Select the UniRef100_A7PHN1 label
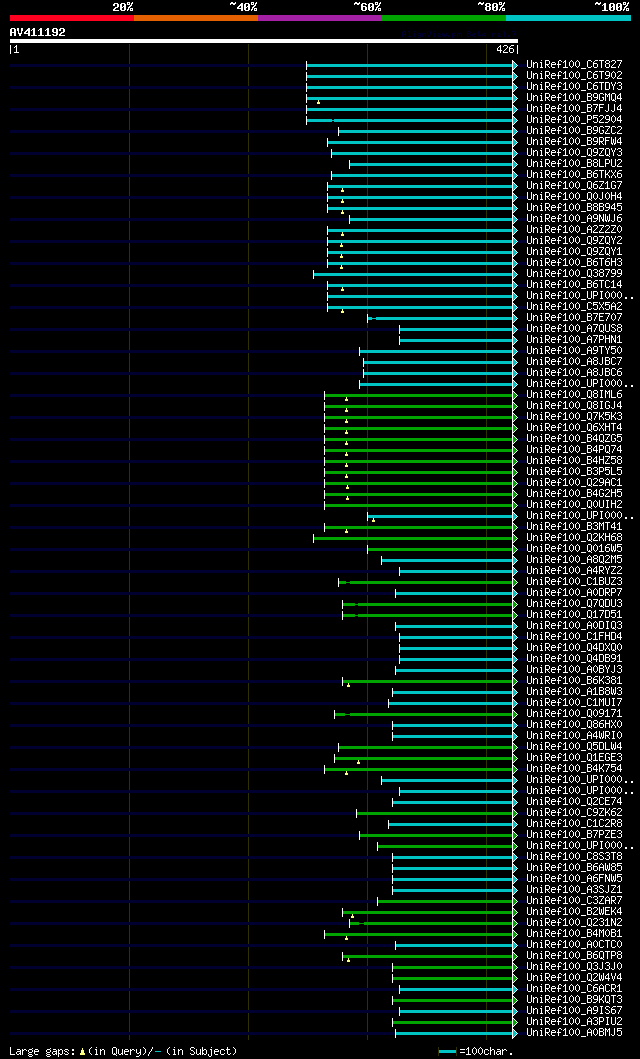The width and height of the screenshot is (640, 1059). (x=575, y=340)
